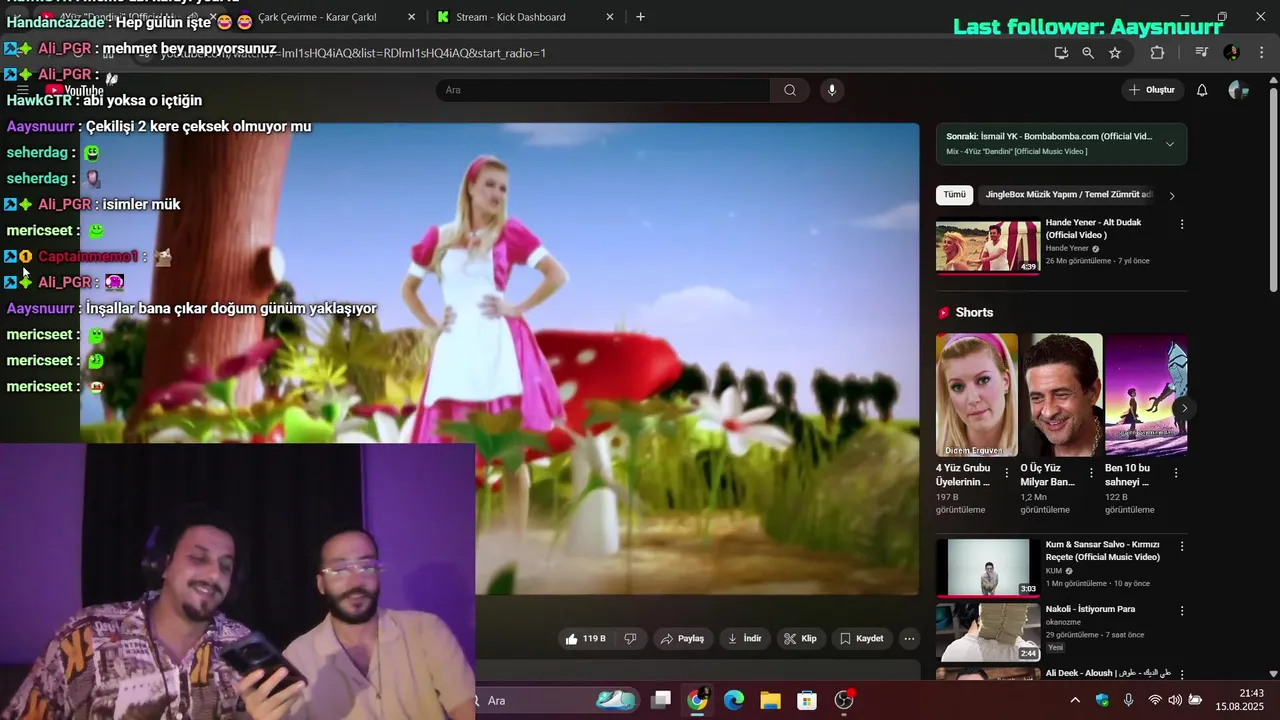Open options for O Üç Yüz Milyar Ban short

(x=1091, y=473)
